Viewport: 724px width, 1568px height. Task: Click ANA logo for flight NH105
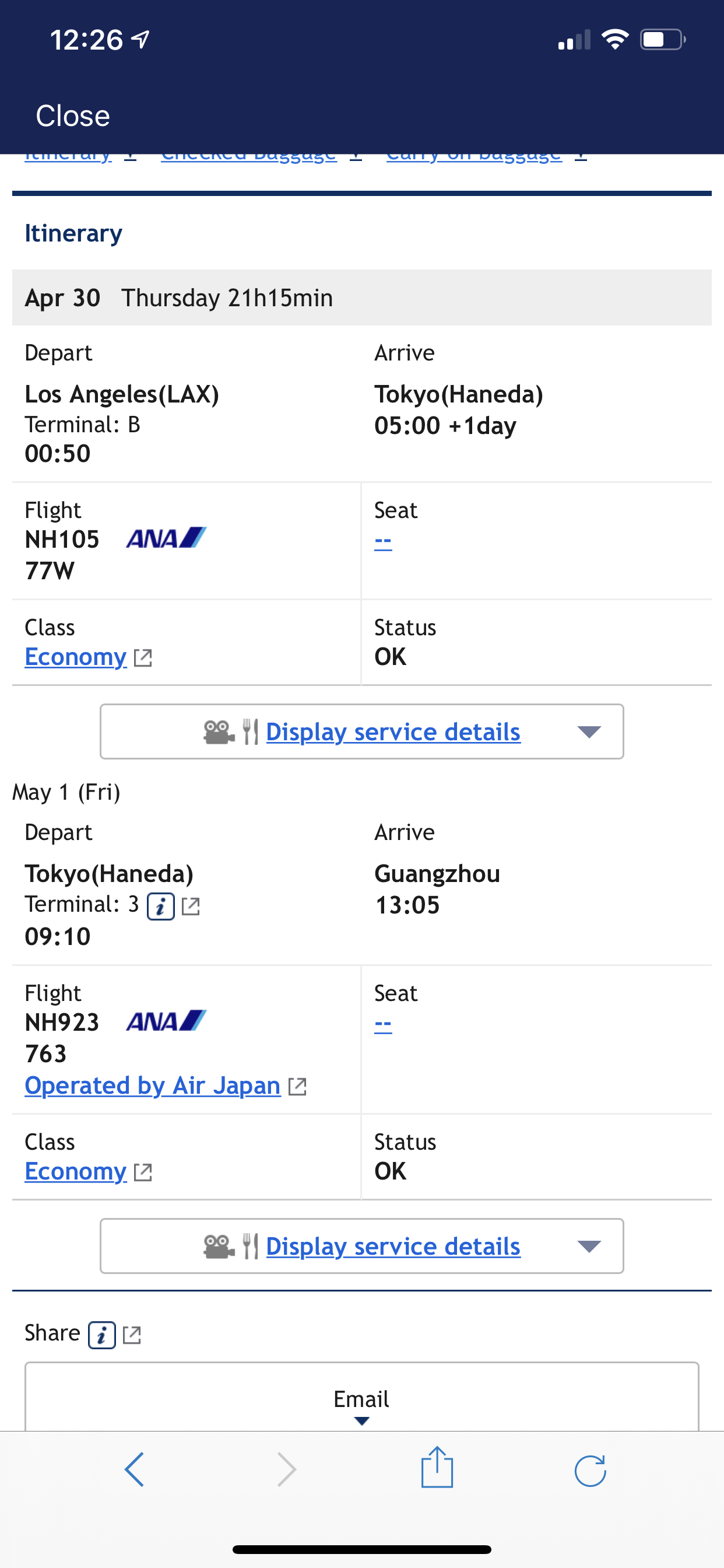point(166,538)
